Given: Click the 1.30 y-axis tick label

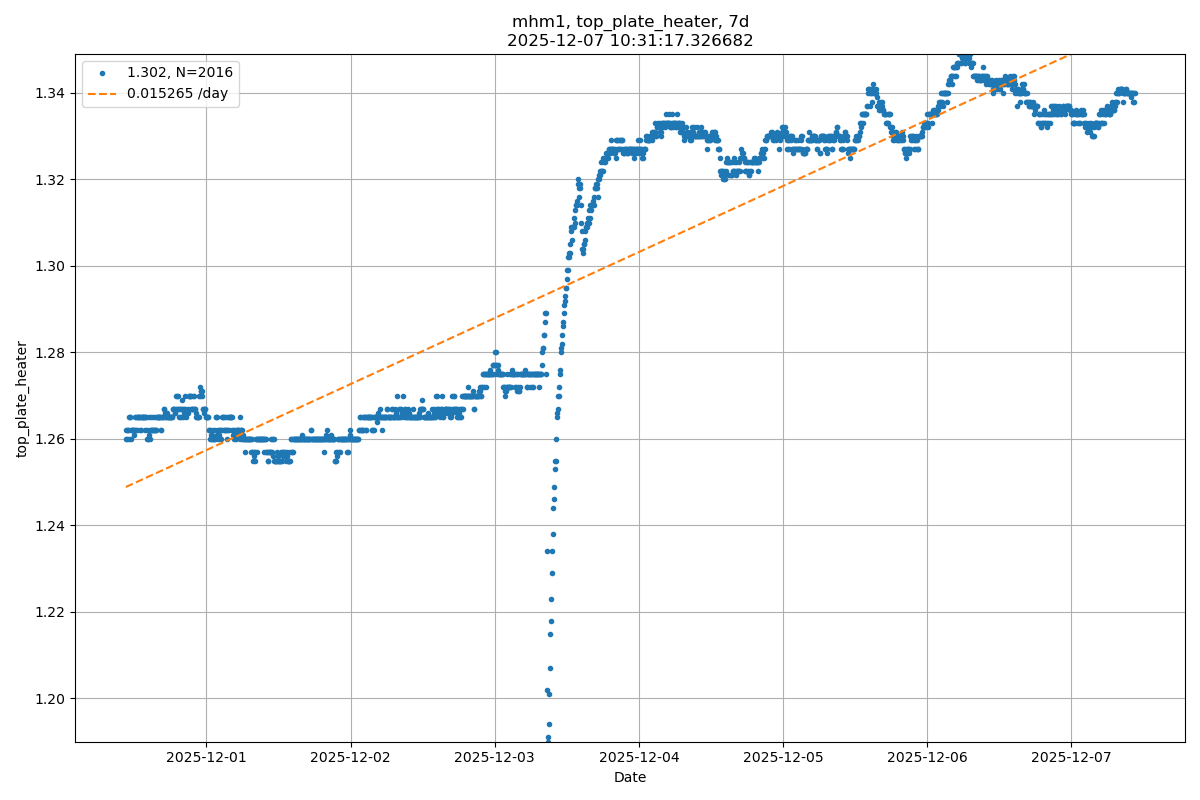Looking at the screenshot, I should [51, 266].
